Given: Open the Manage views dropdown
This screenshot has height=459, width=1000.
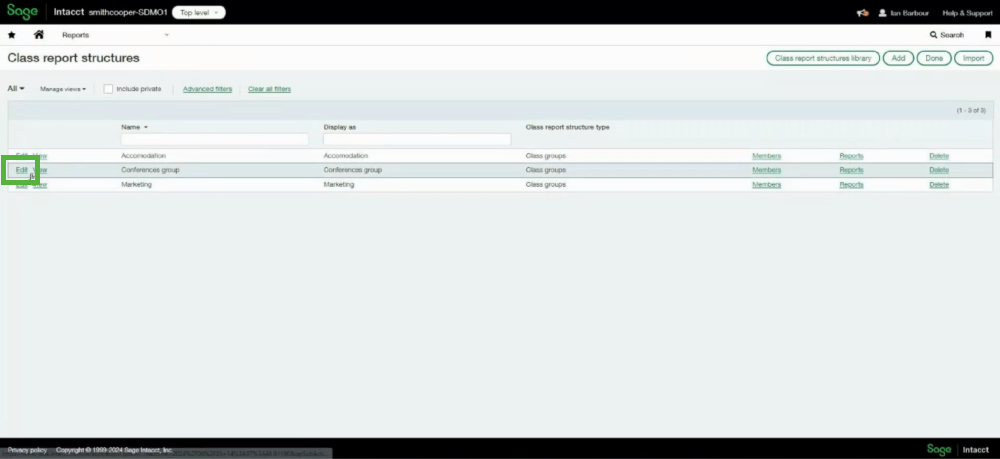Looking at the screenshot, I should [63, 89].
